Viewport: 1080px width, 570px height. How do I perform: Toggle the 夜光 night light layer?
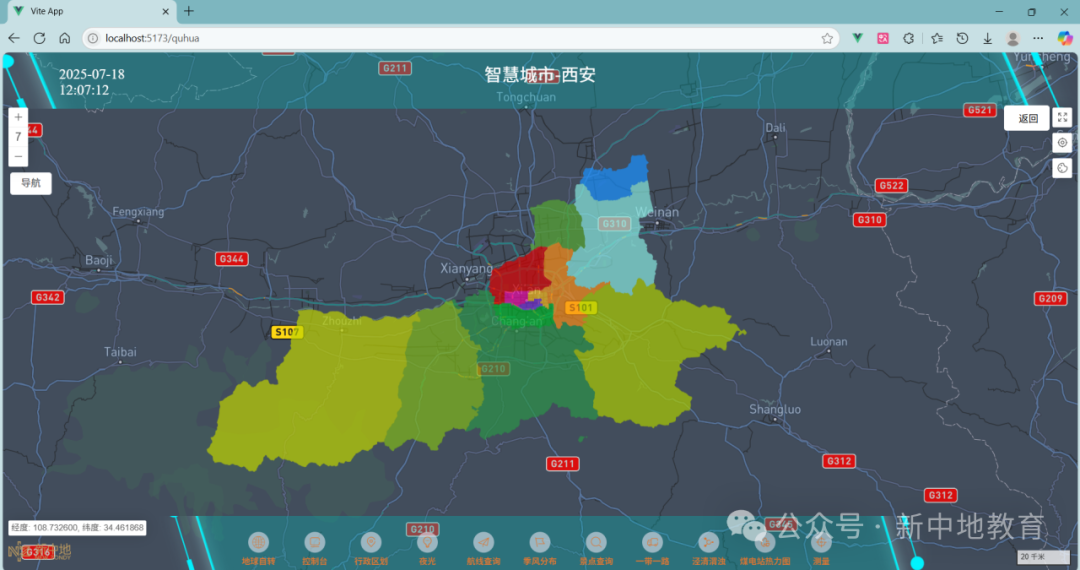coord(427,549)
